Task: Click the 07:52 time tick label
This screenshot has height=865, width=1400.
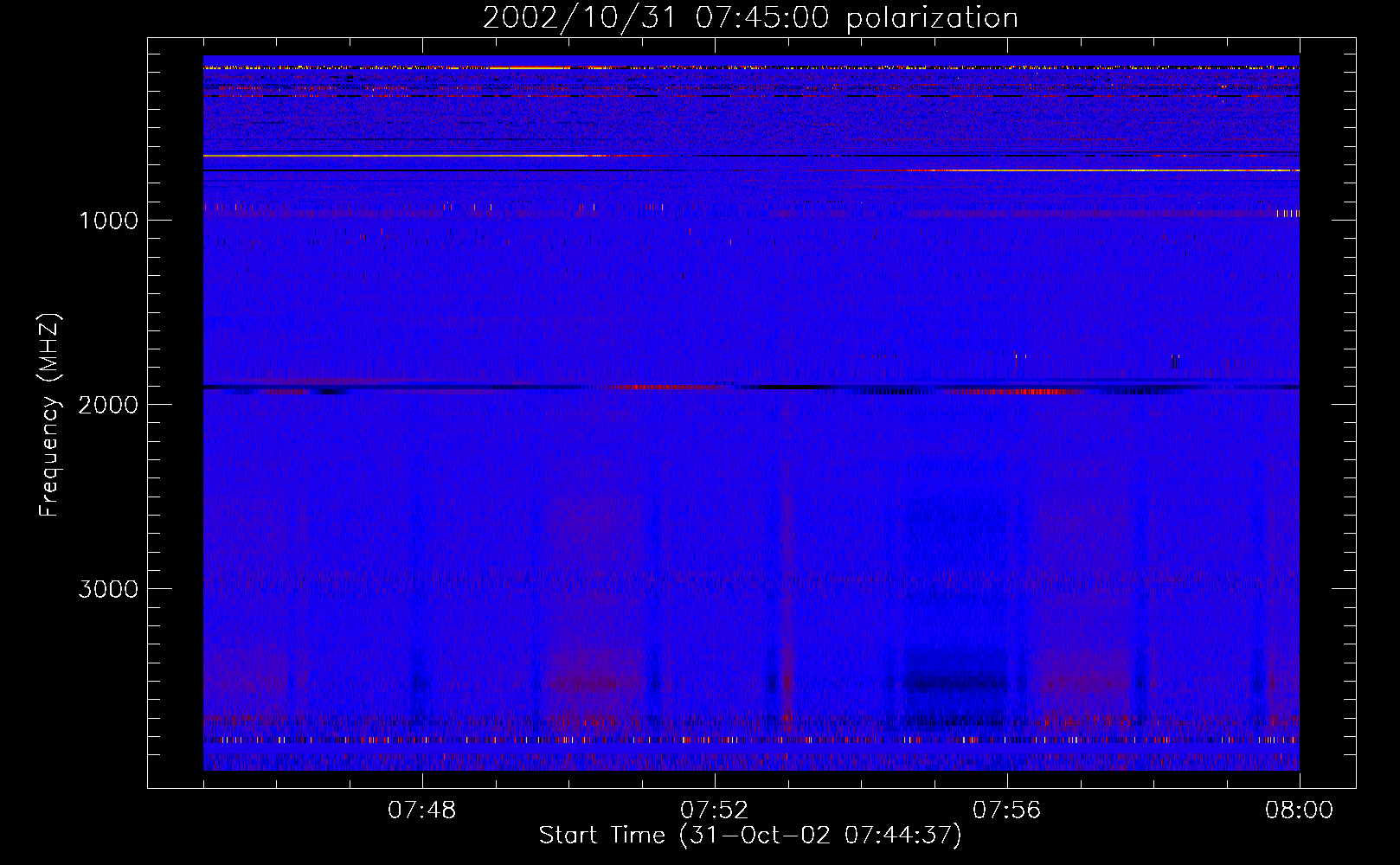Action: click(x=715, y=811)
